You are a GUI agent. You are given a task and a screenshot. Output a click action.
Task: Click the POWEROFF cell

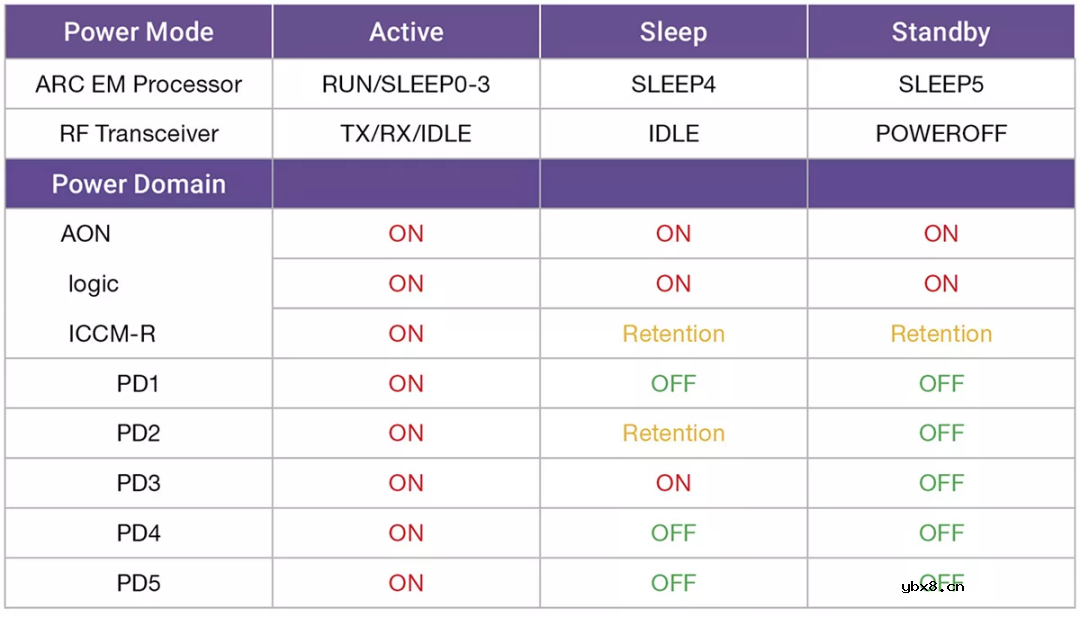click(x=941, y=134)
